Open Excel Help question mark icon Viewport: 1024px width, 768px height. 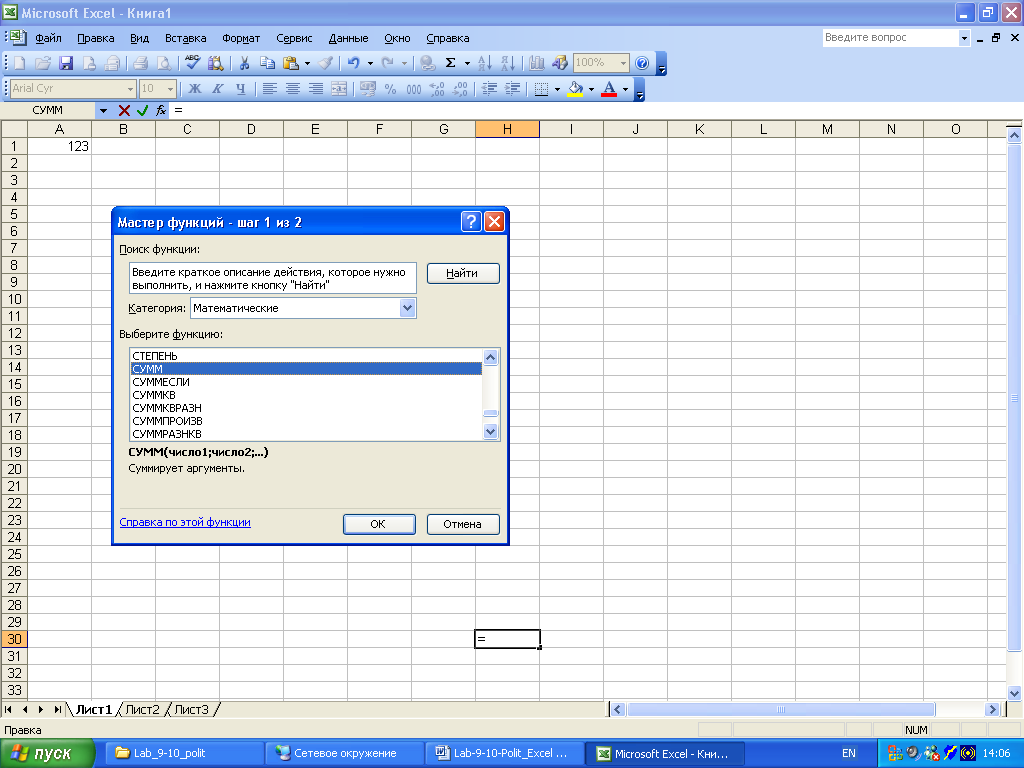pos(642,63)
